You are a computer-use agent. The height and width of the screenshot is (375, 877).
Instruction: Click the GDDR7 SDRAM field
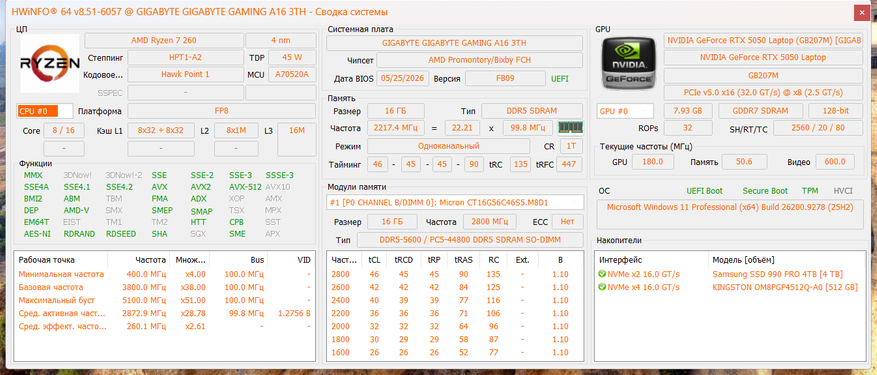click(x=761, y=111)
